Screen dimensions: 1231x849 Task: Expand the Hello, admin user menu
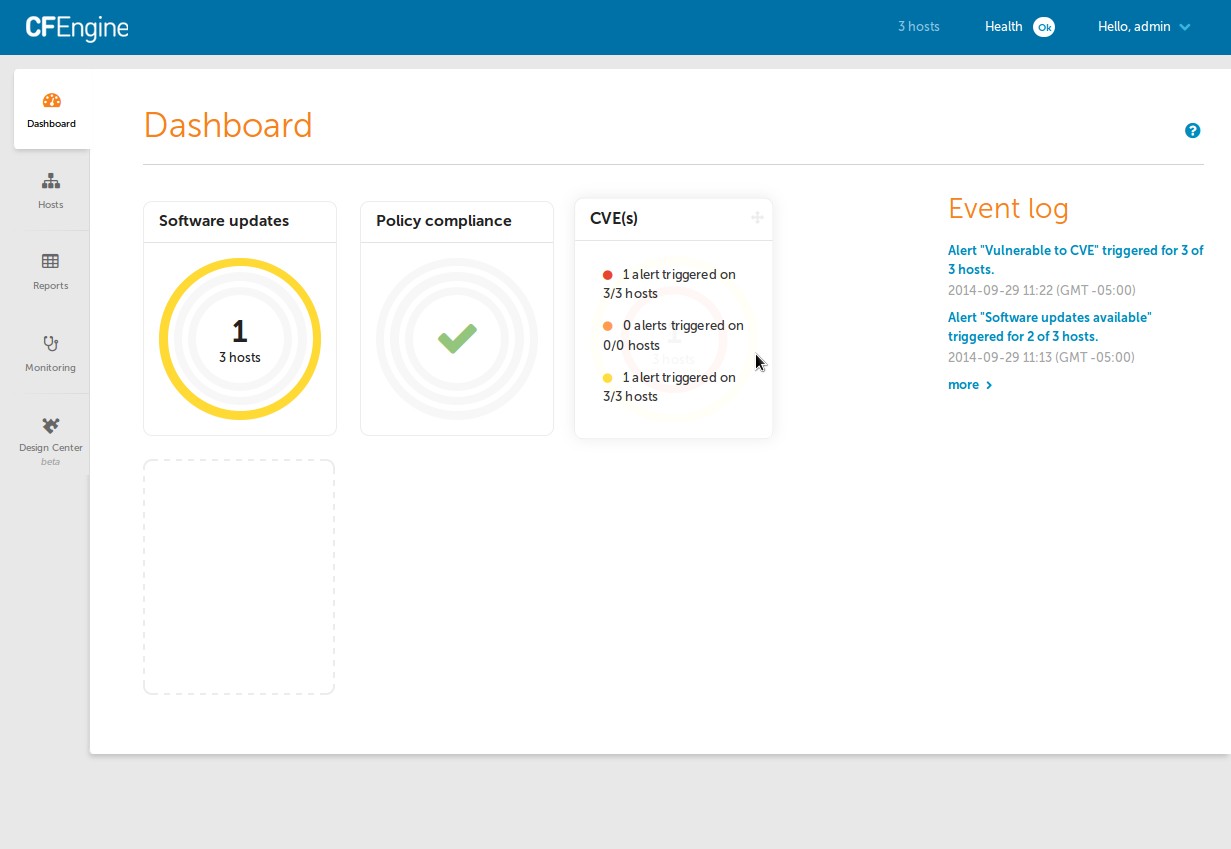coord(1144,27)
